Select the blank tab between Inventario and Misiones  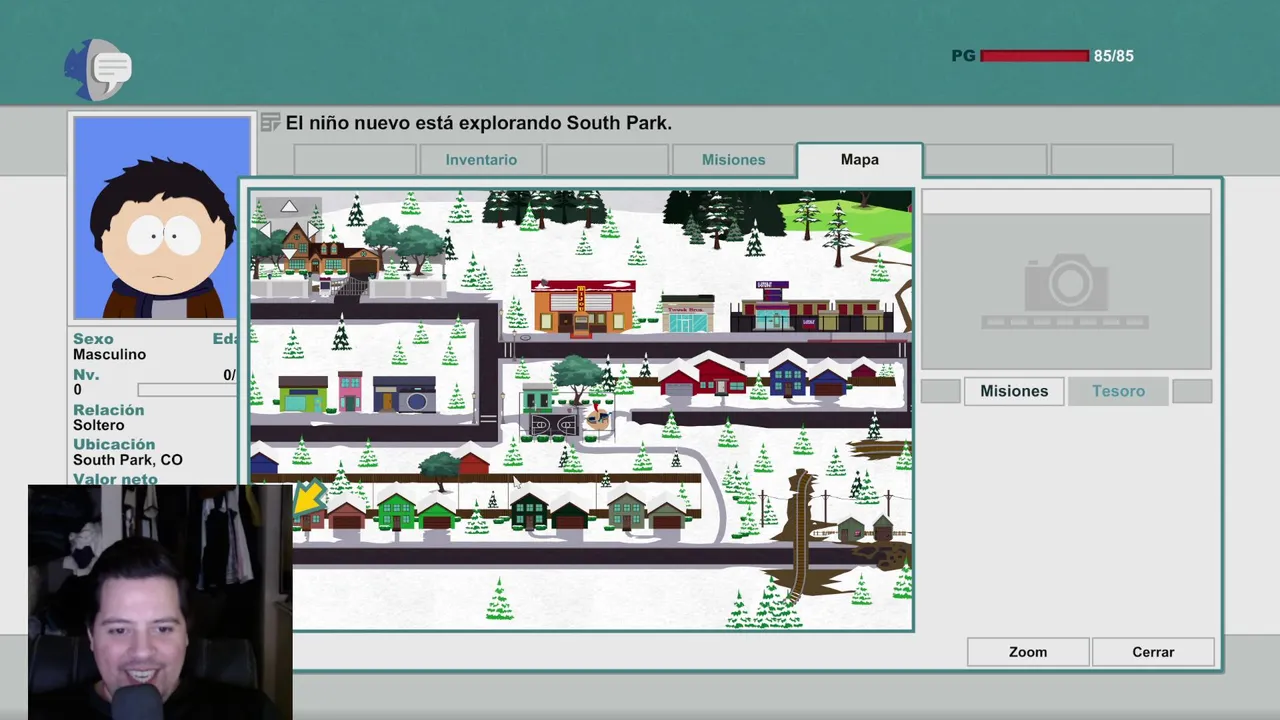607,160
